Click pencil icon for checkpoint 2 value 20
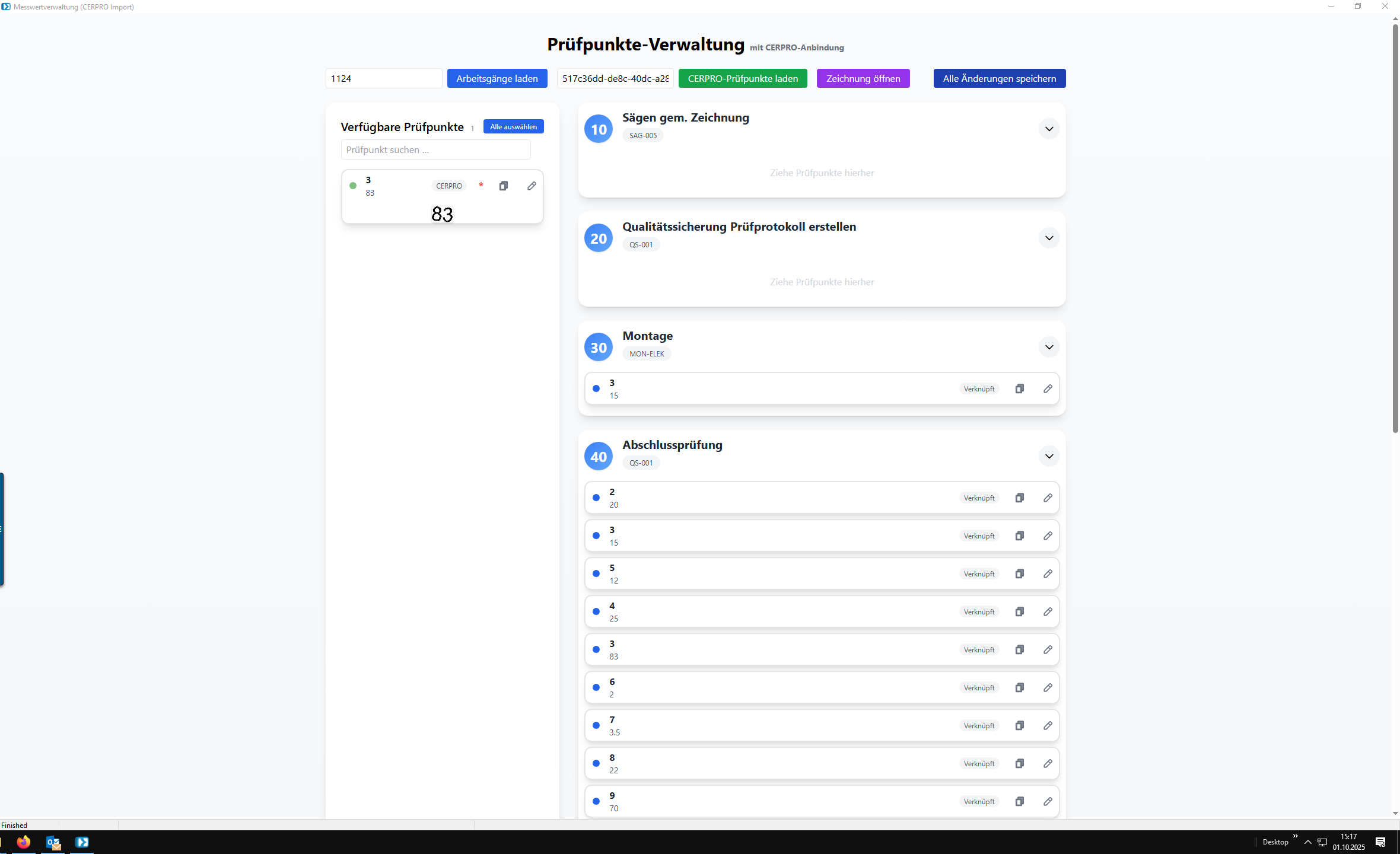Viewport: 1400px width, 854px height. point(1048,498)
